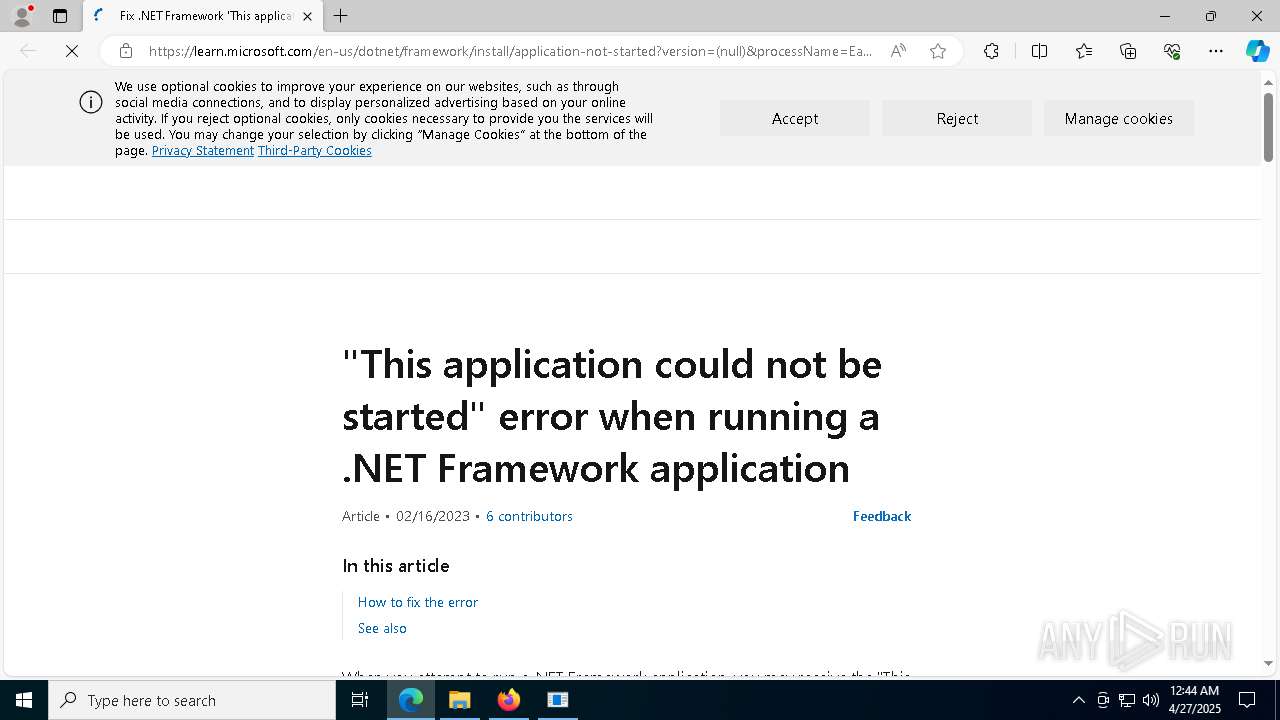Image resolution: width=1280 pixels, height=720 pixels.
Task: Open the Third-Party Cookies link
Action: coord(315,151)
